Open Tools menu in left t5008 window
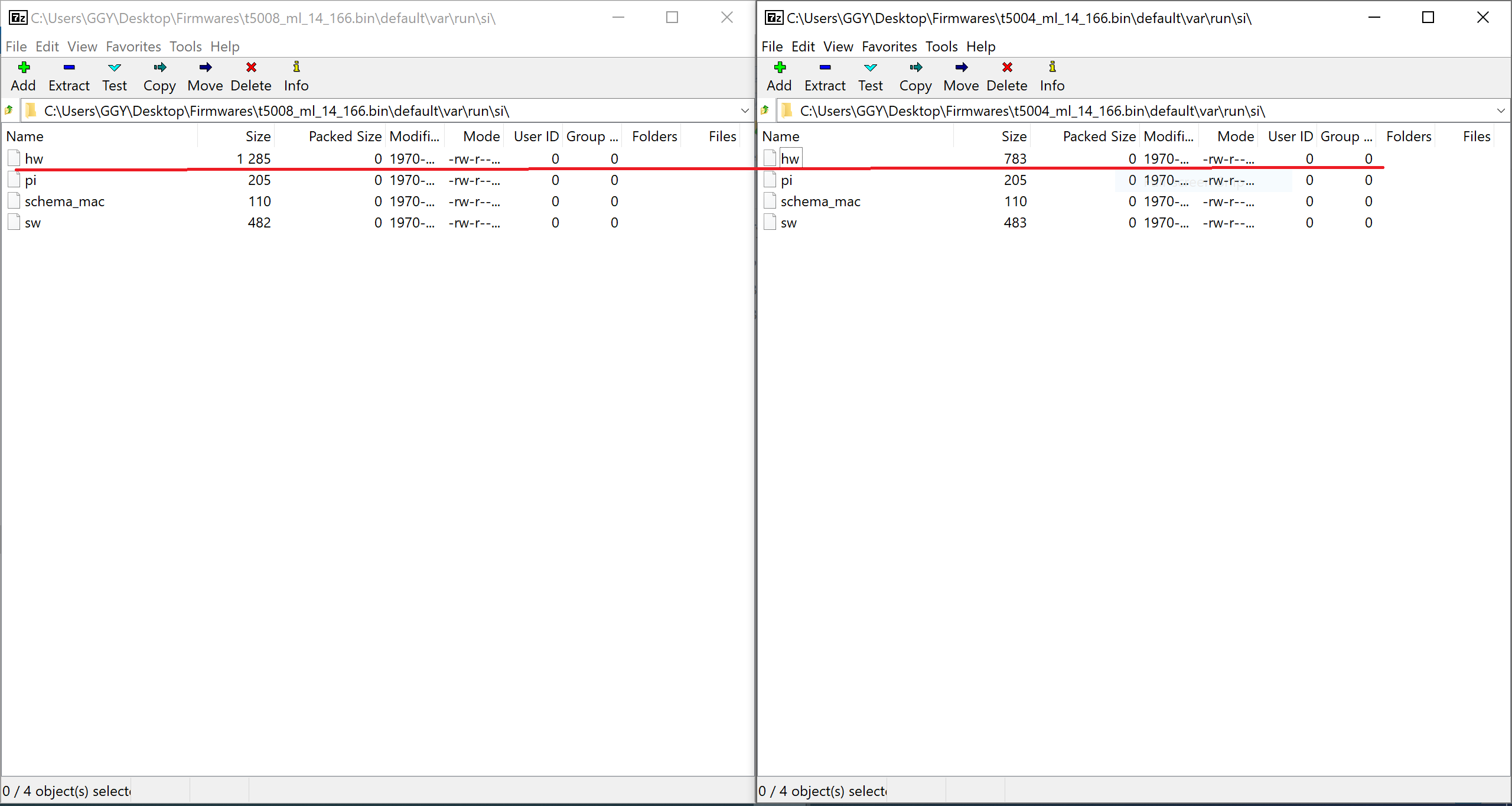Viewport: 1512px width, 806px height. pos(185,47)
